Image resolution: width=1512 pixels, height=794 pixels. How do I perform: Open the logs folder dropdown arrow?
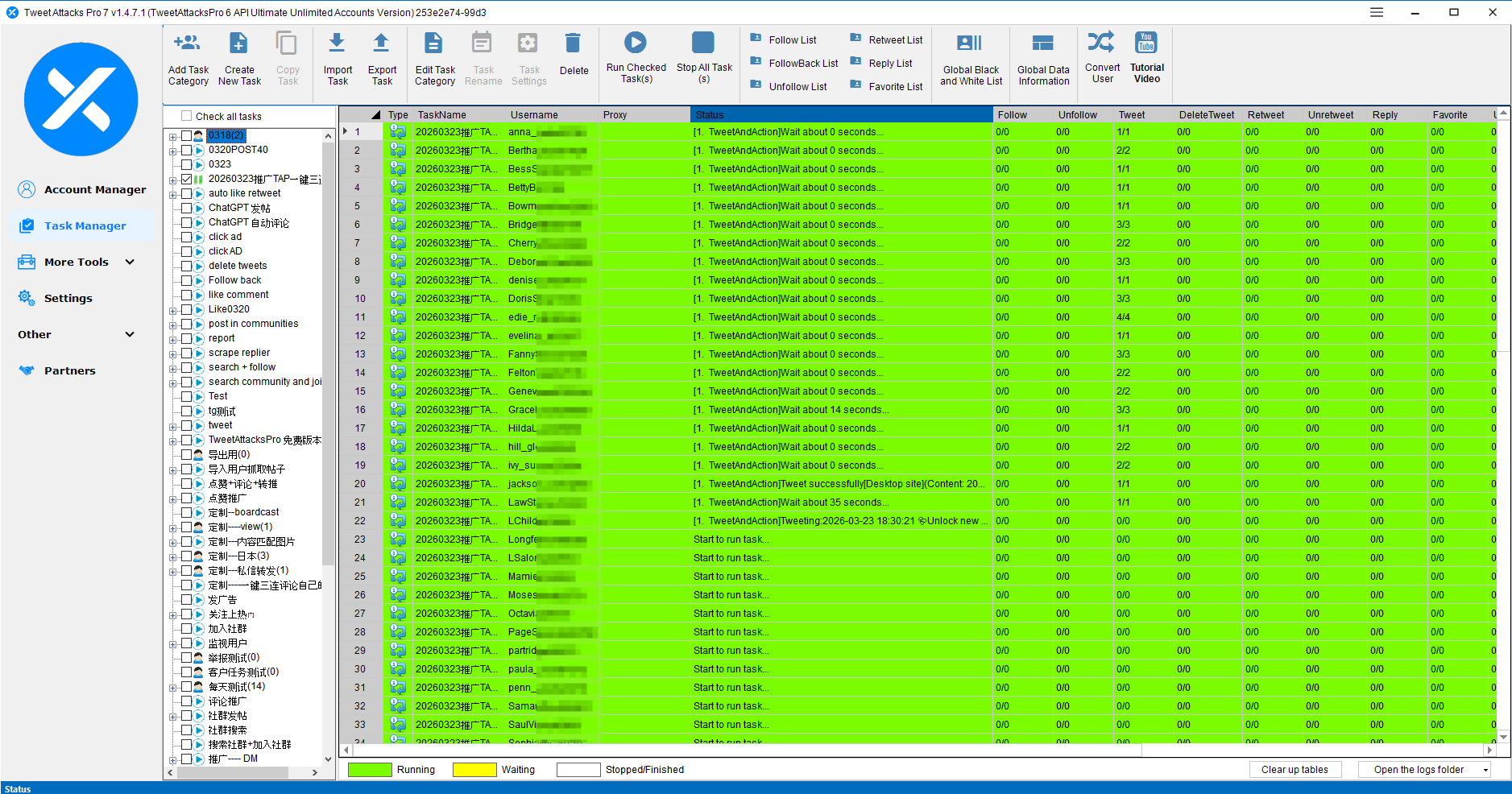click(1485, 770)
